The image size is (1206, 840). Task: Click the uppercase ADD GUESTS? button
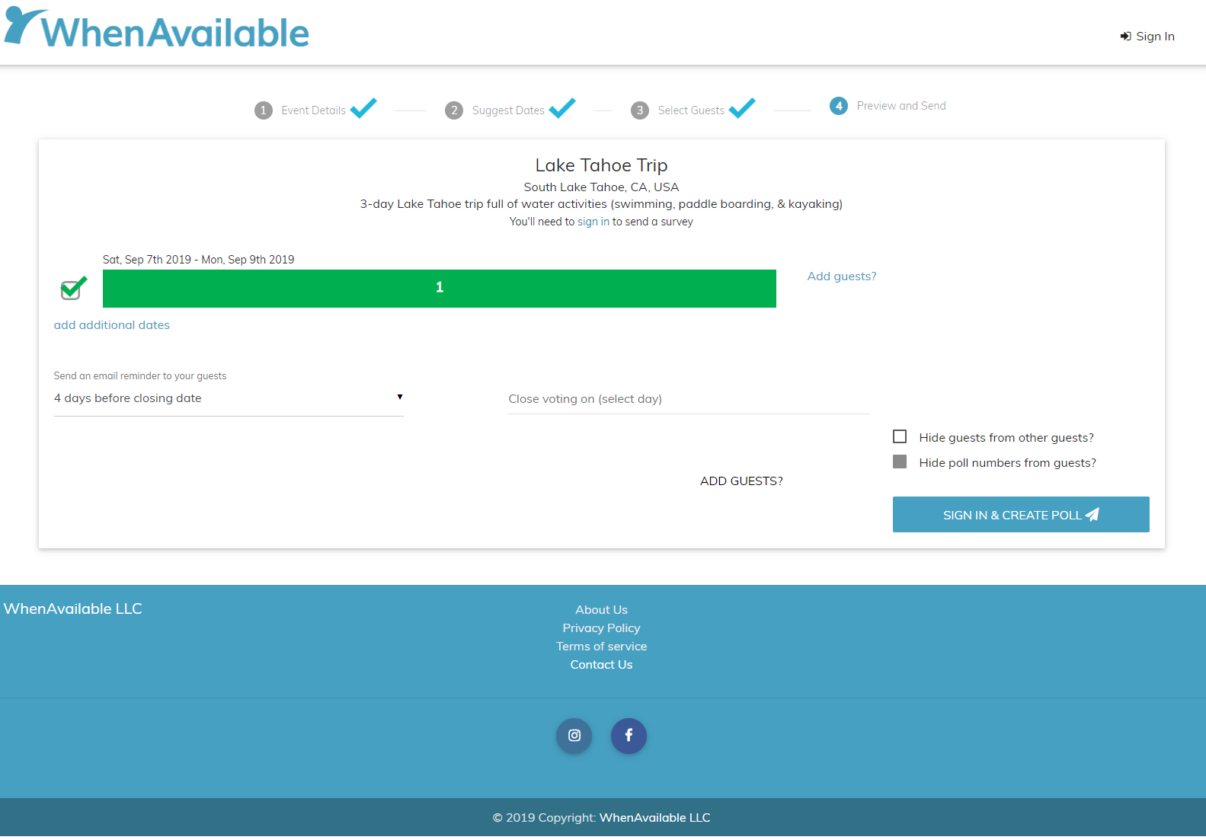(741, 481)
